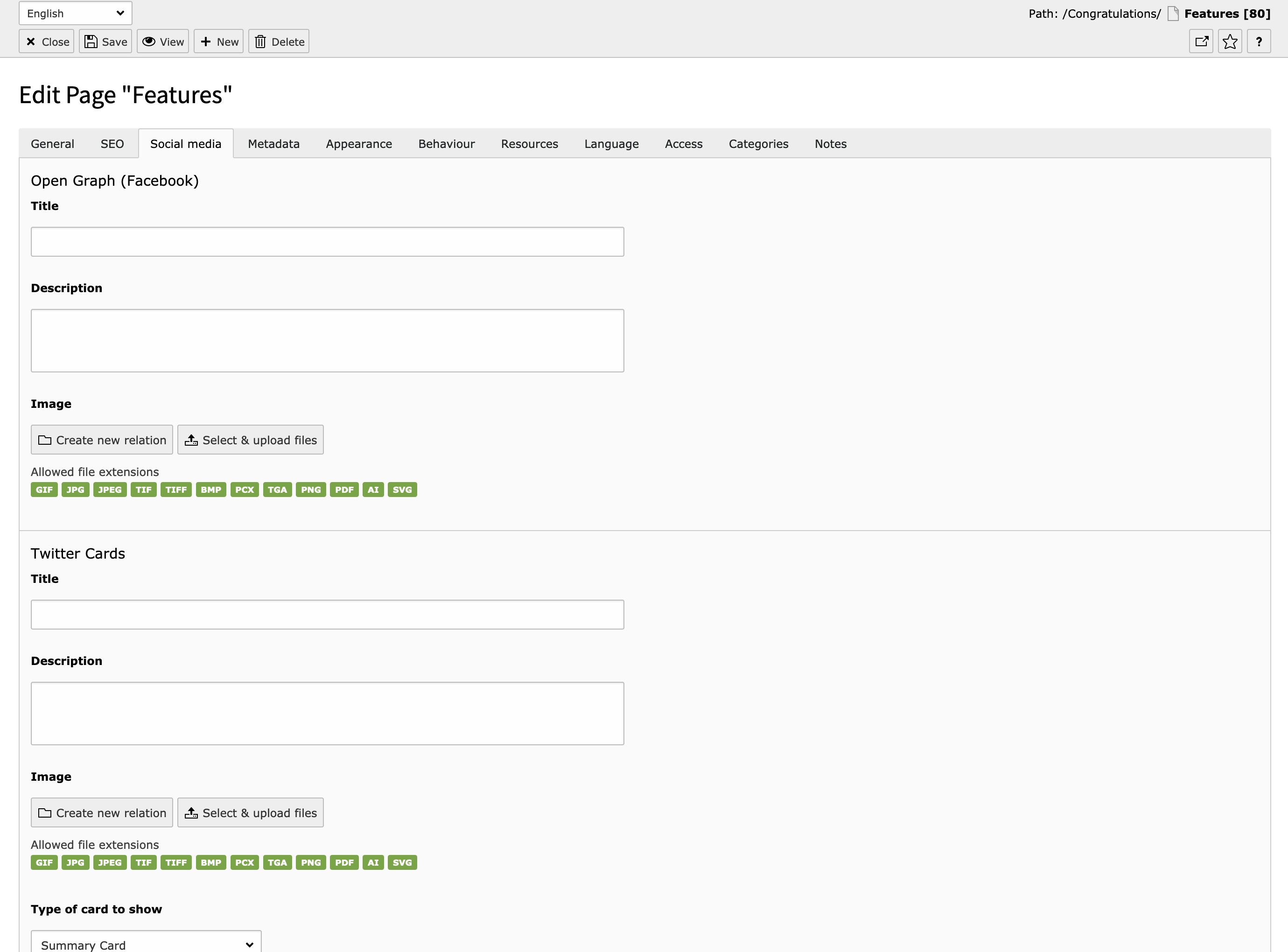Open in new window icon
This screenshot has height=952, width=1288.
[1201, 42]
